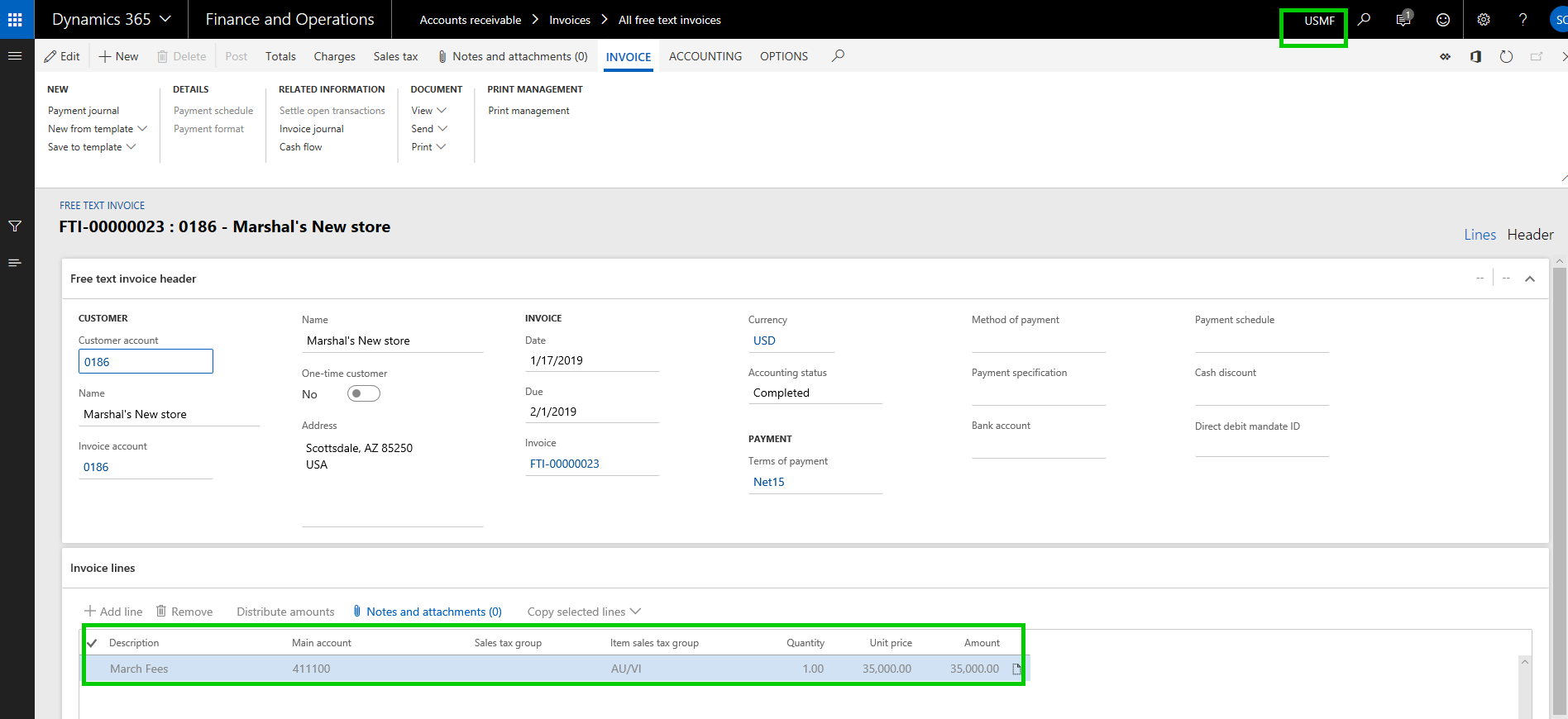Open in Microsoft Office icon

1475,56
